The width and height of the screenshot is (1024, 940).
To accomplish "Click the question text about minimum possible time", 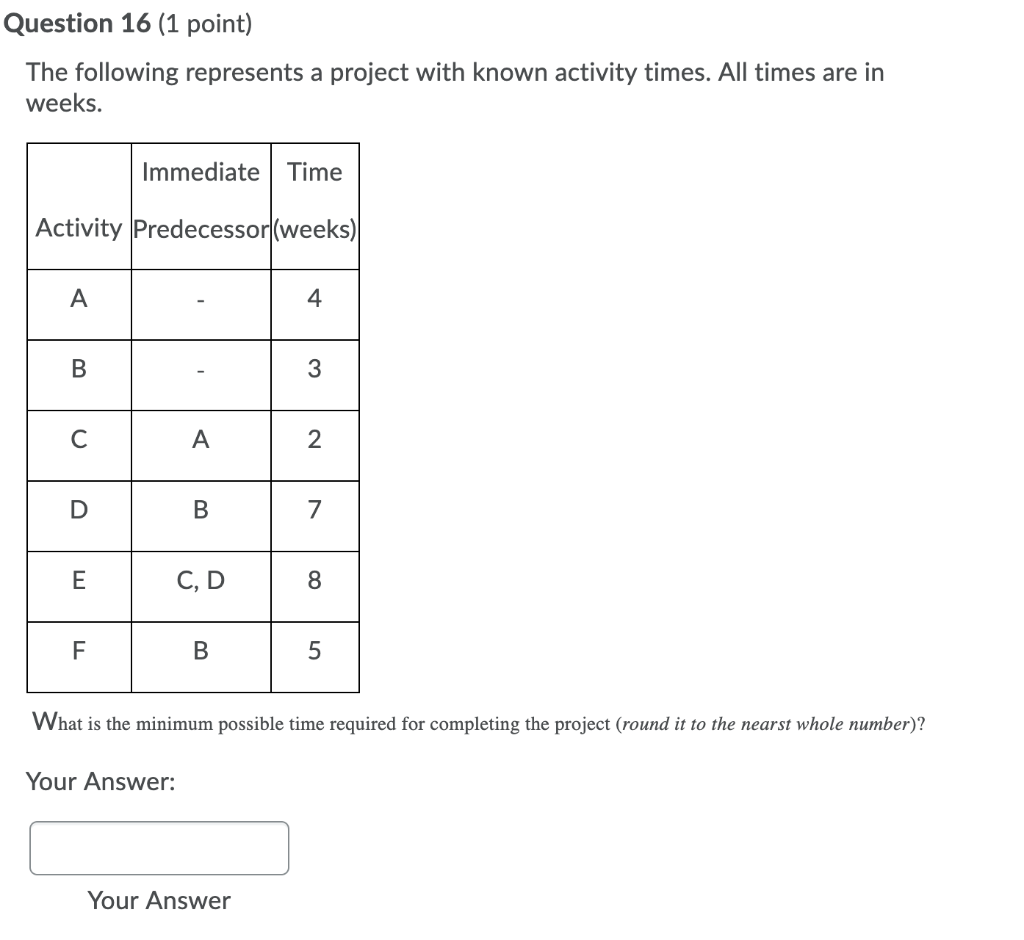I will (475, 724).
